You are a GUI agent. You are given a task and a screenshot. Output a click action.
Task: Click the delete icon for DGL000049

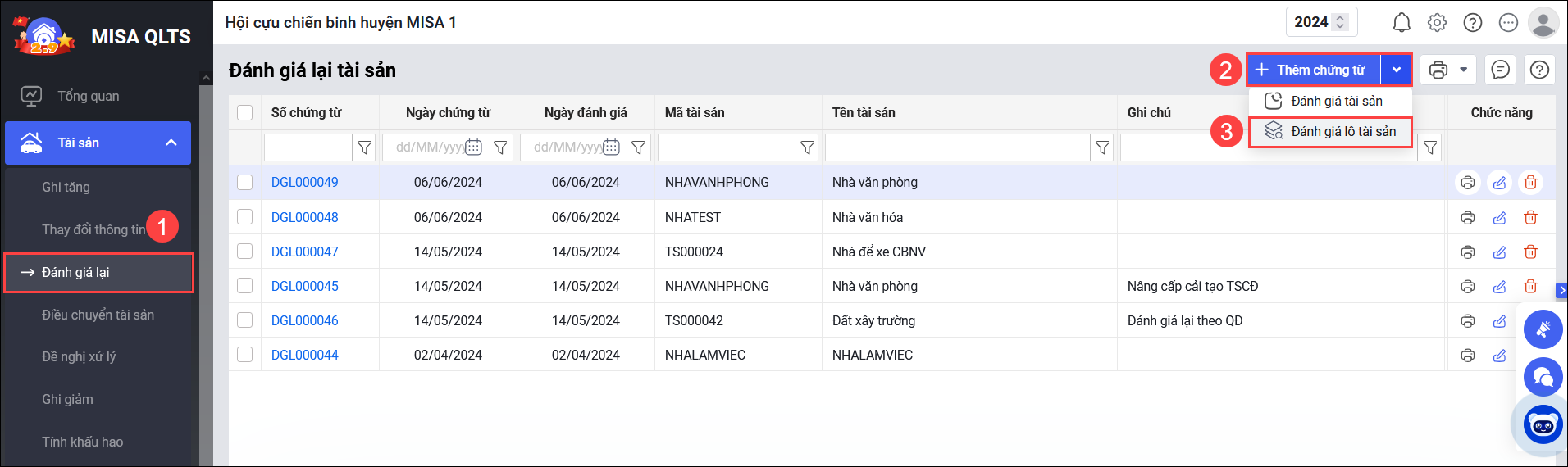tap(1530, 183)
